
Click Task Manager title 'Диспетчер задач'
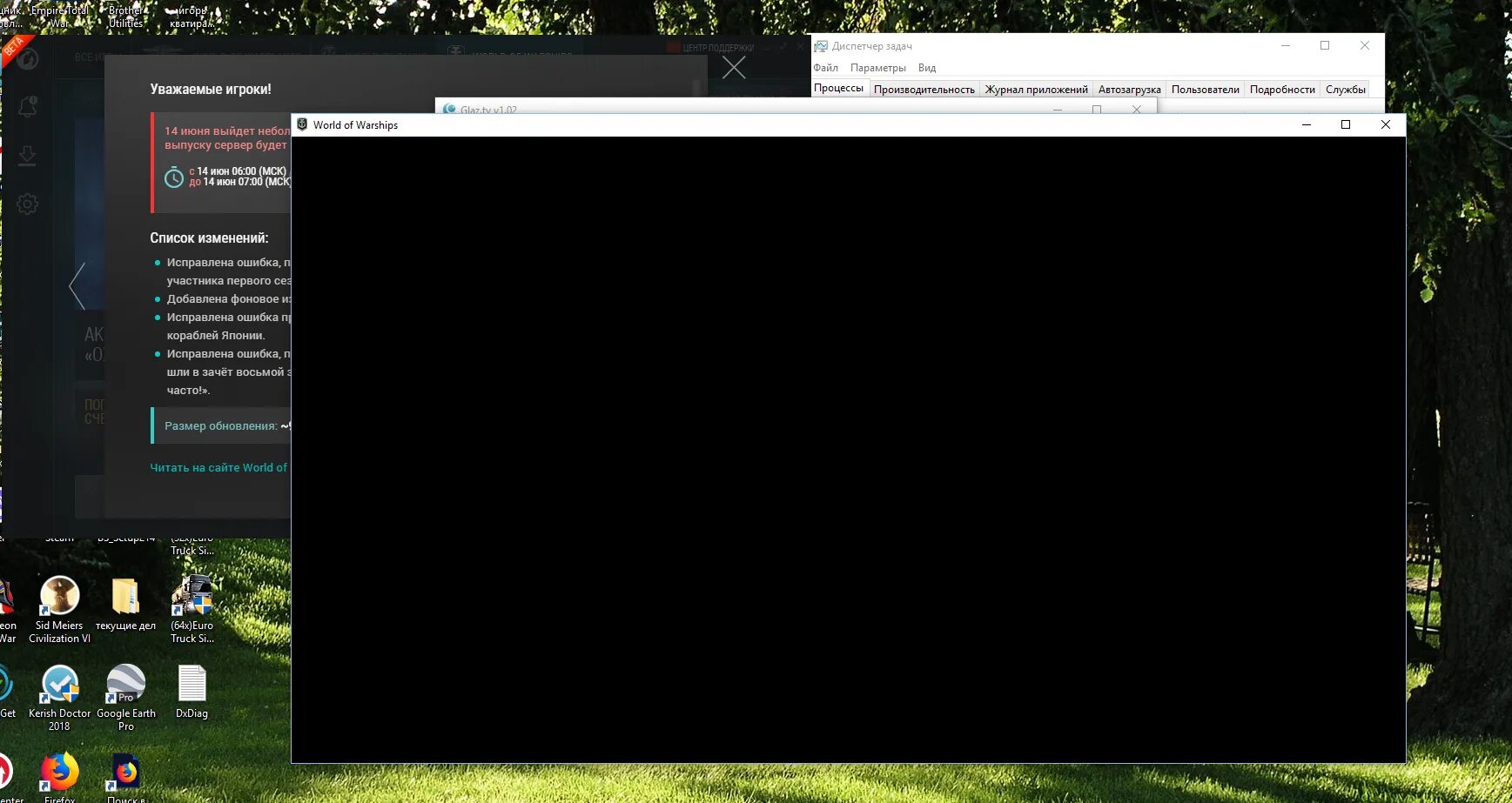872,46
